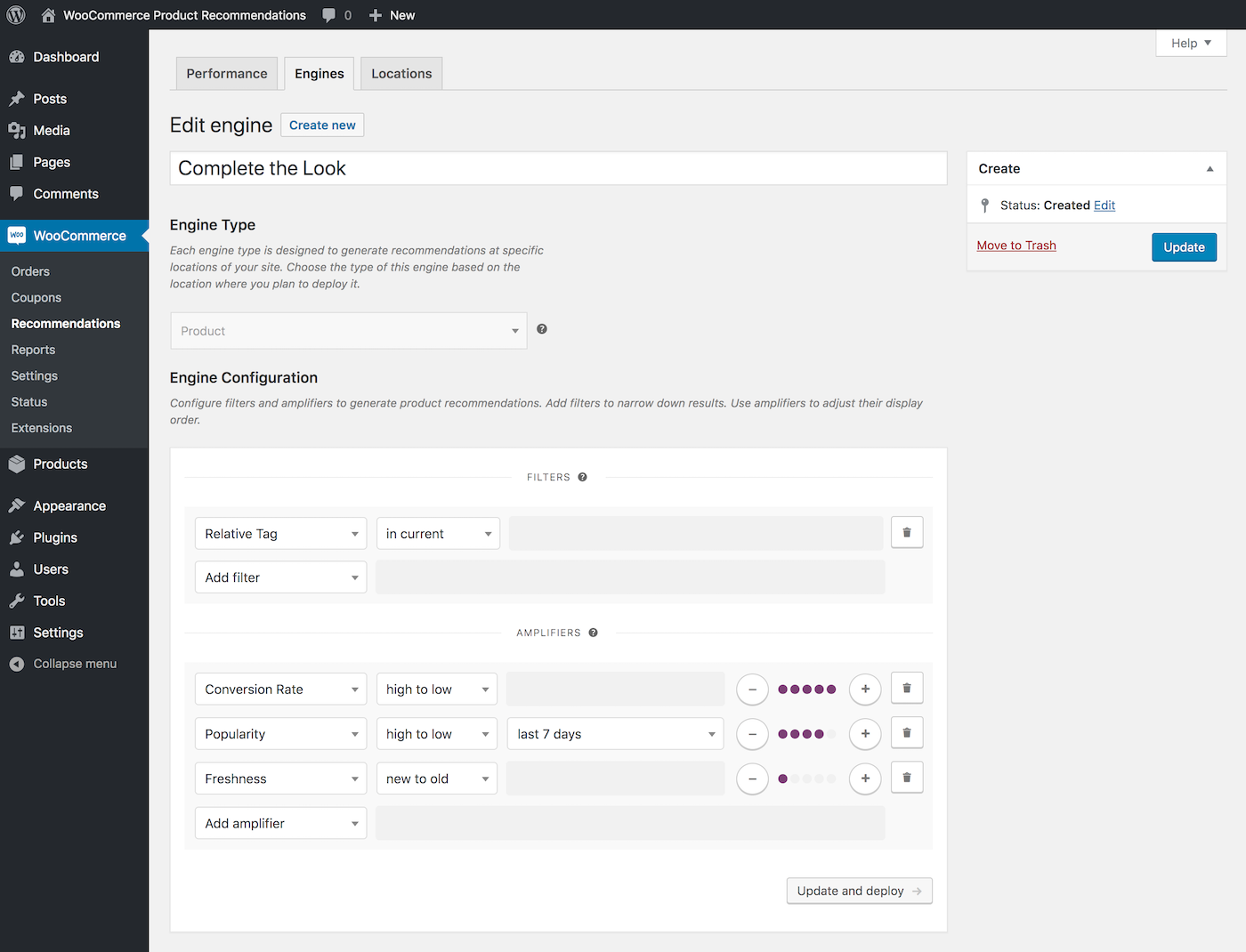
Task: Open Extensions submenu item
Action: 42,428
